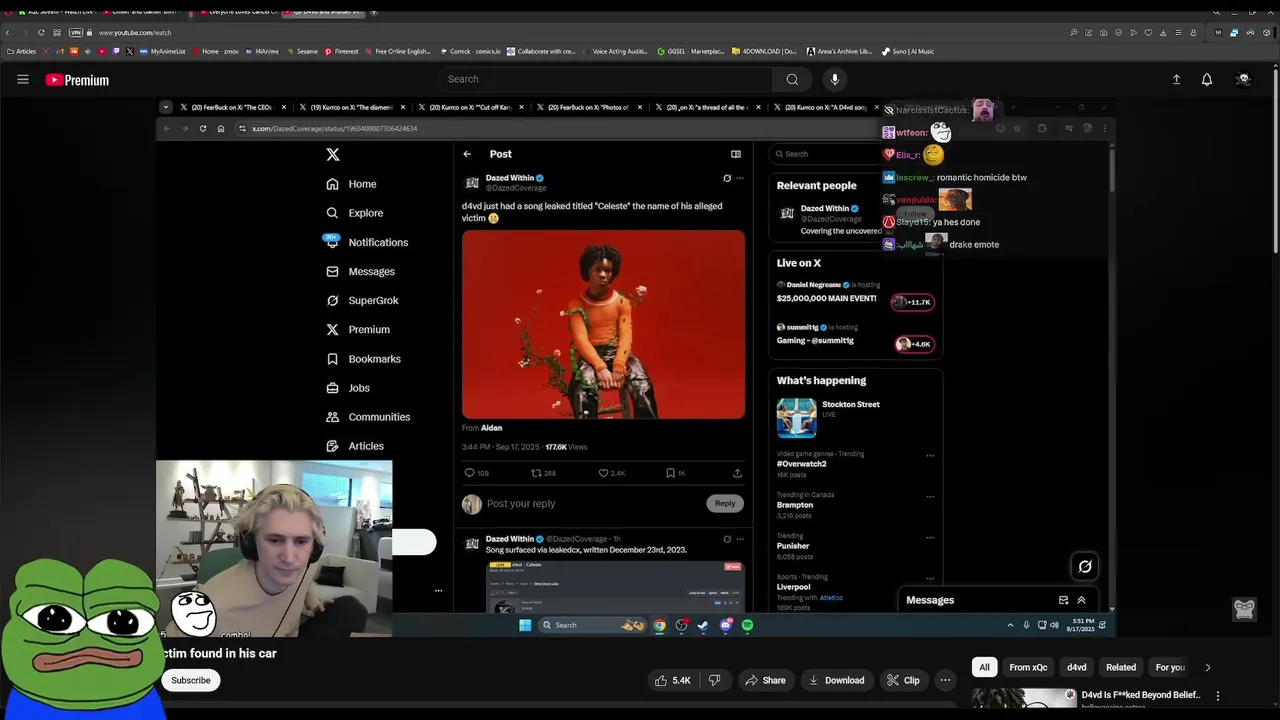Viewport: 1280px width, 720px height.
Task: Click the share icon on the post
Action: click(737, 473)
